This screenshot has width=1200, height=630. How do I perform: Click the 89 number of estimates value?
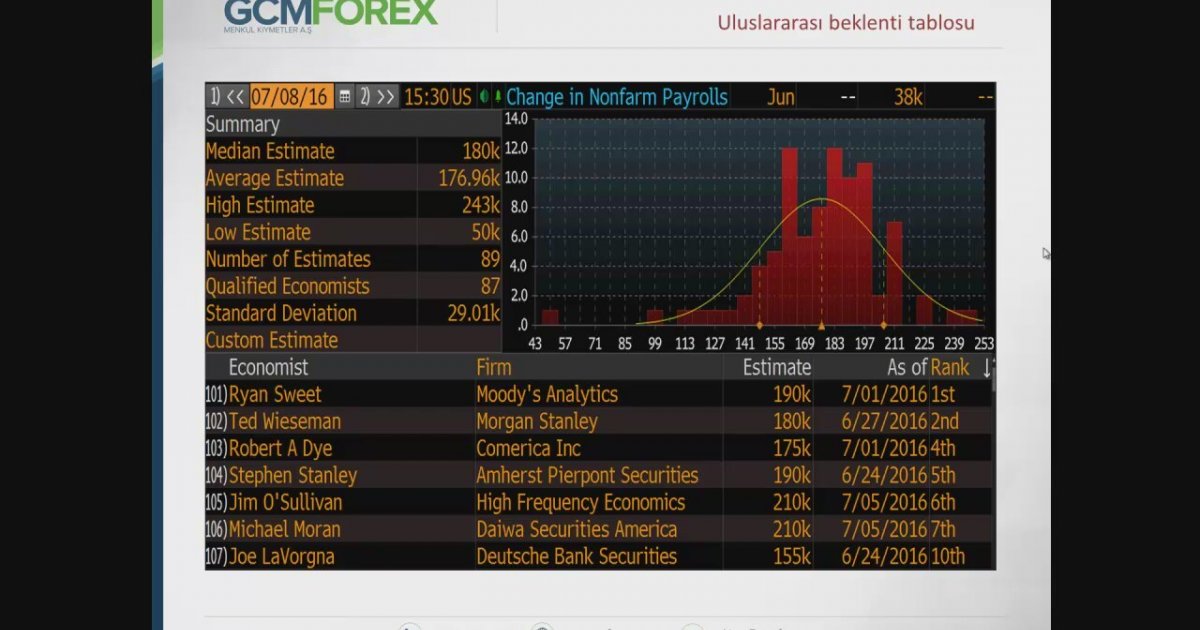(x=490, y=259)
